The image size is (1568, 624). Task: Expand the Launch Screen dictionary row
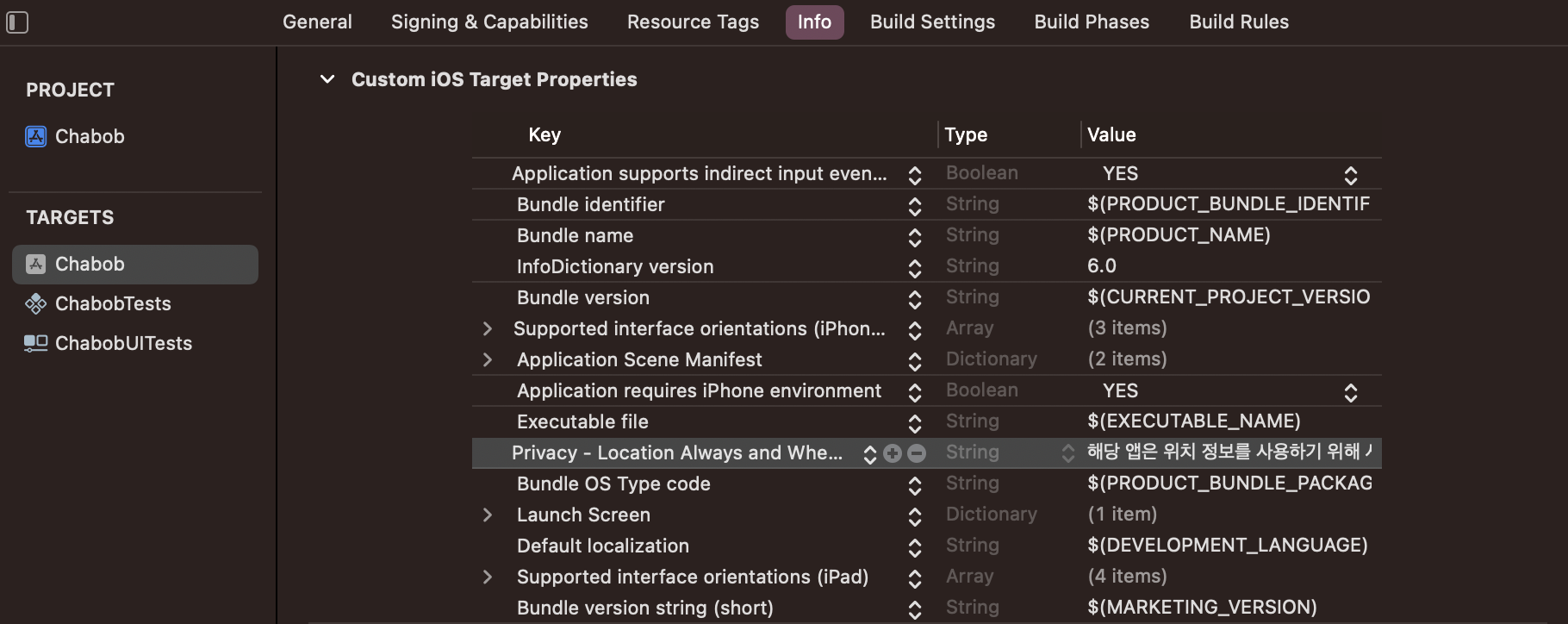(488, 515)
